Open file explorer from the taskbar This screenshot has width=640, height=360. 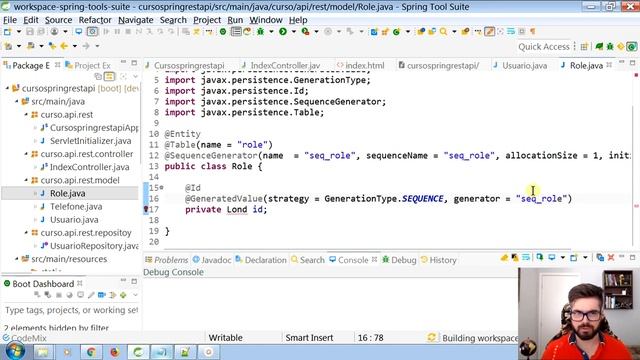coord(43,352)
